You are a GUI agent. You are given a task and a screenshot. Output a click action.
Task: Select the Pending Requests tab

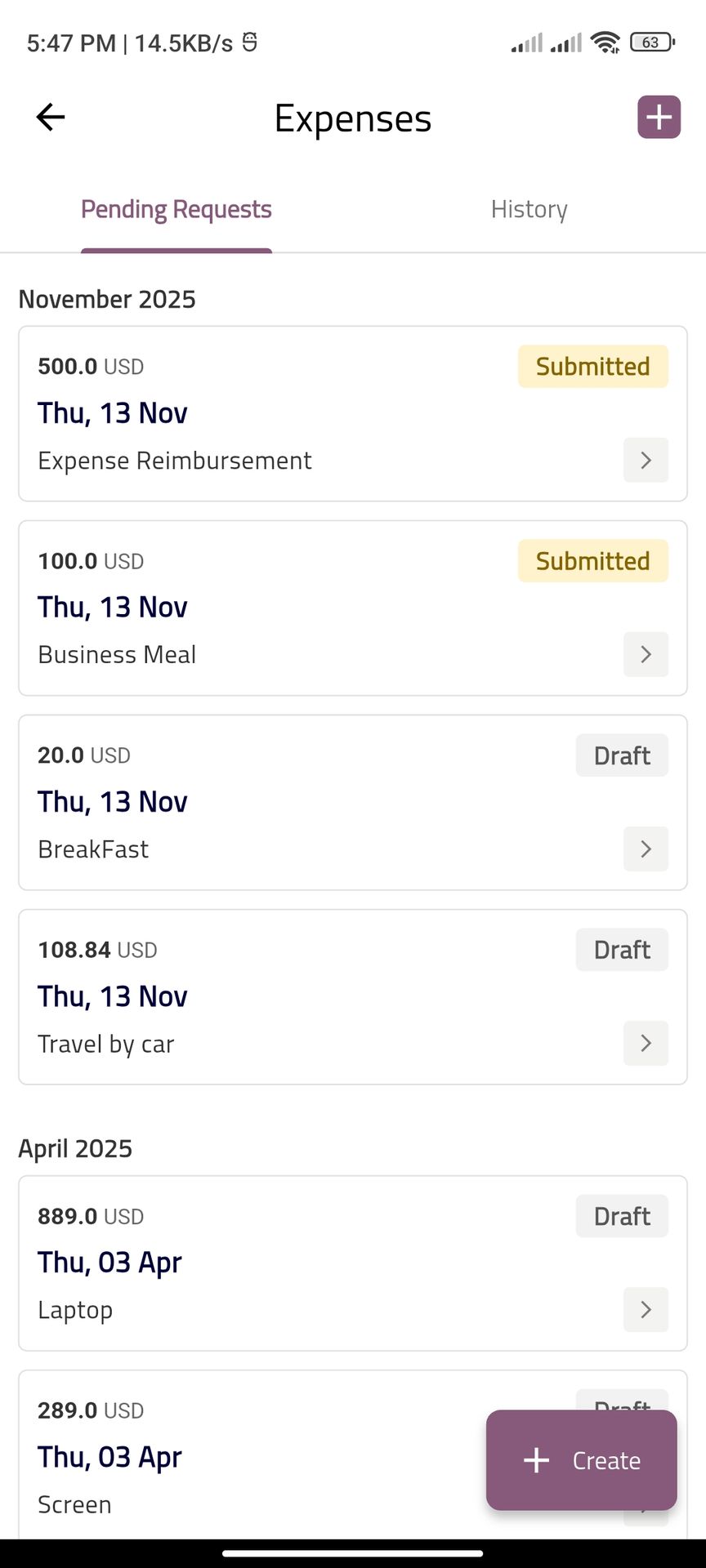tap(176, 210)
